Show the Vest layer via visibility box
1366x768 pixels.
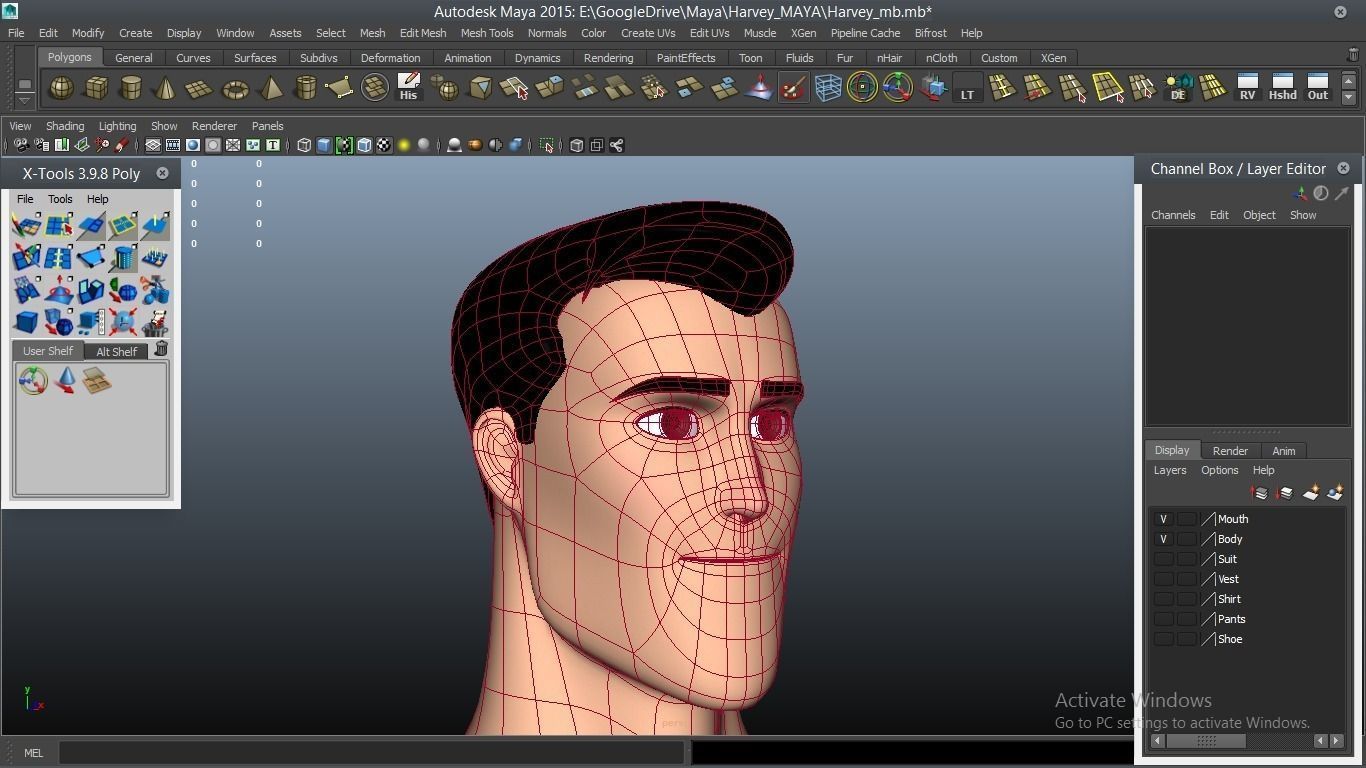(1163, 579)
